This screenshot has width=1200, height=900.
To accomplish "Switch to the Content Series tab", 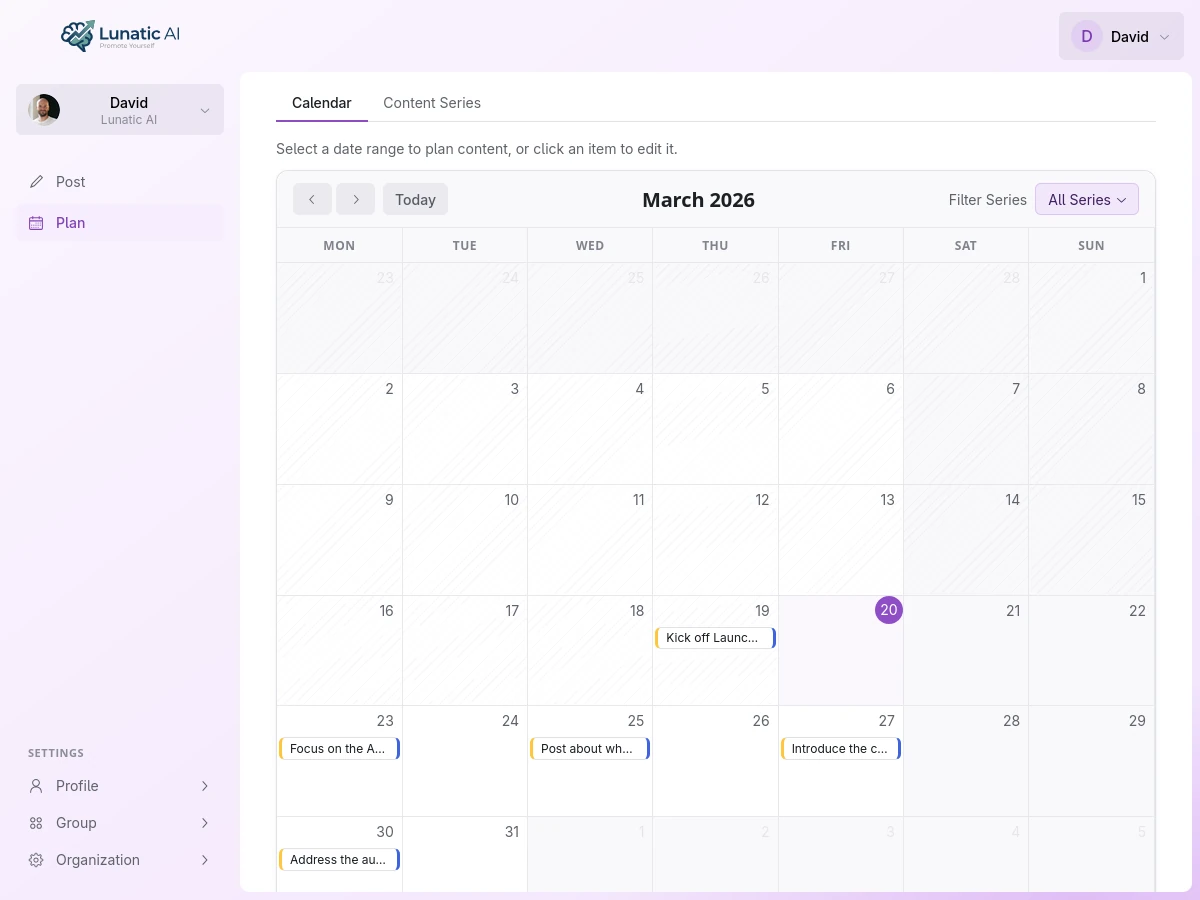I will 432,103.
